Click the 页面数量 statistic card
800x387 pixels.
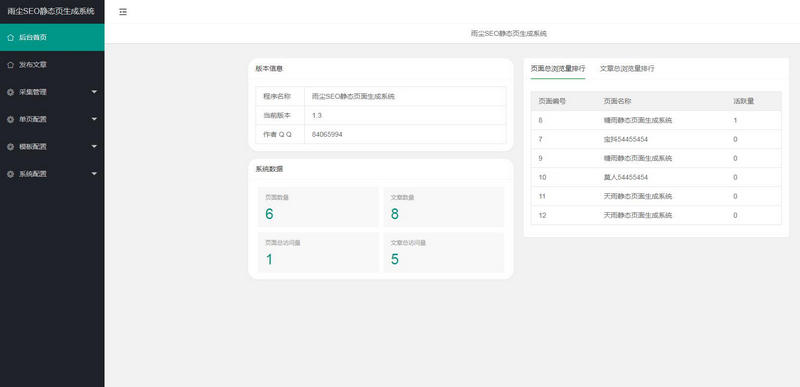(318, 207)
